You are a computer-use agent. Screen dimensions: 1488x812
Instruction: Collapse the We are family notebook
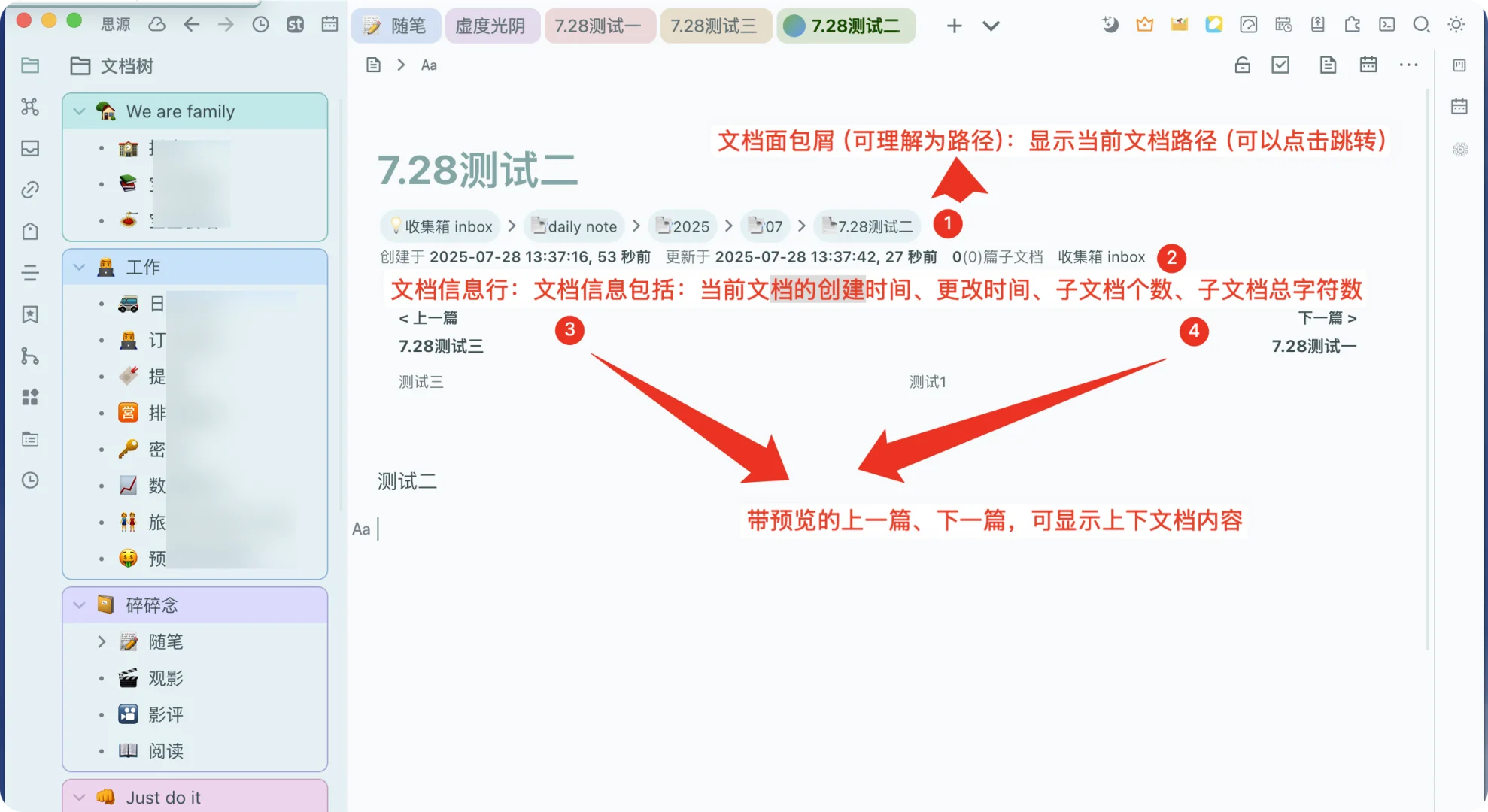[79, 111]
